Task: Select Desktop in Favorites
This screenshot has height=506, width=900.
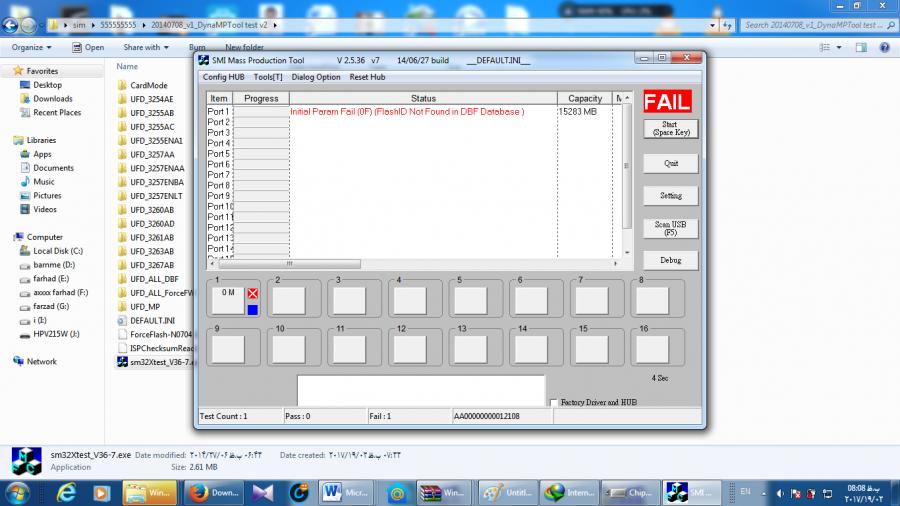Action: coord(47,85)
